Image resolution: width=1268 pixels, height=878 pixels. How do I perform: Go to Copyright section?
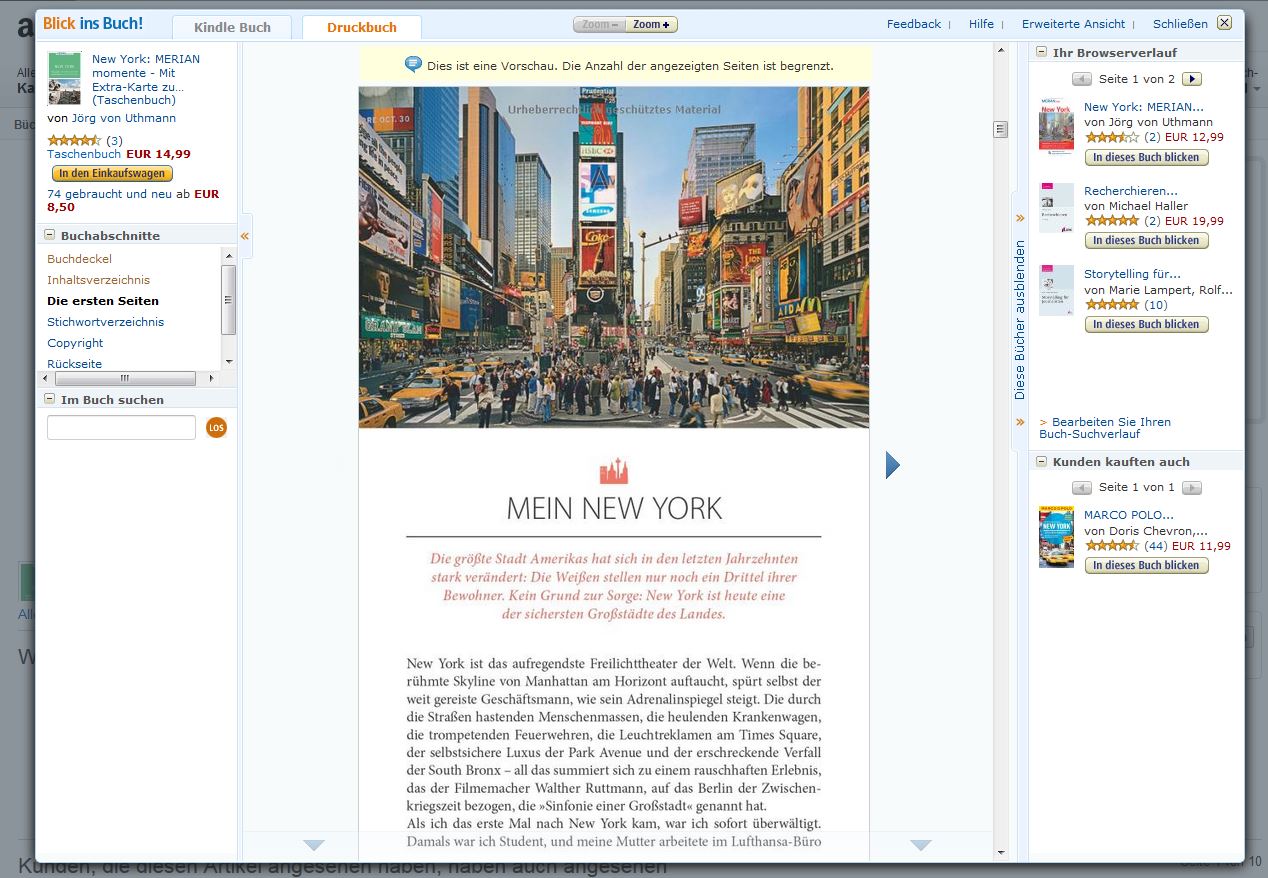(x=75, y=343)
